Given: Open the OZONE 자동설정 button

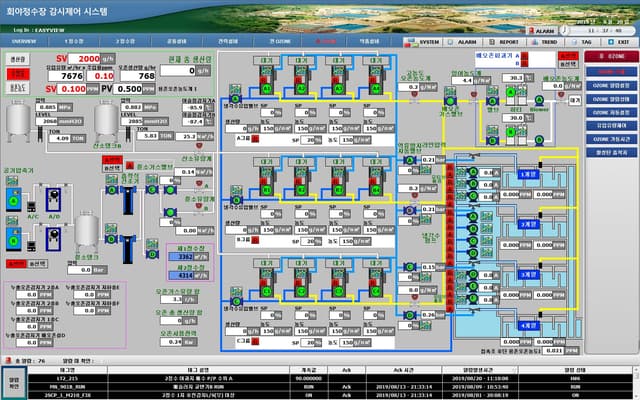Looking at the screenshot, I should click(x=611, y=113).
